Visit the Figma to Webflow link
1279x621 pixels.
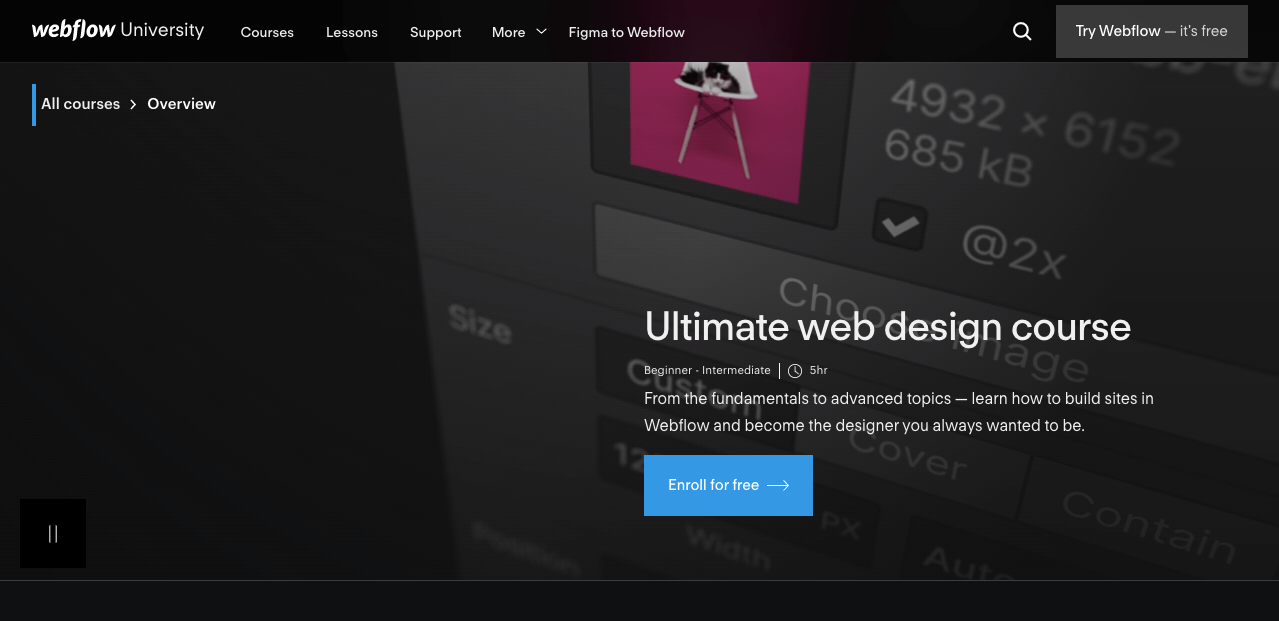click(x=626, y=32)
